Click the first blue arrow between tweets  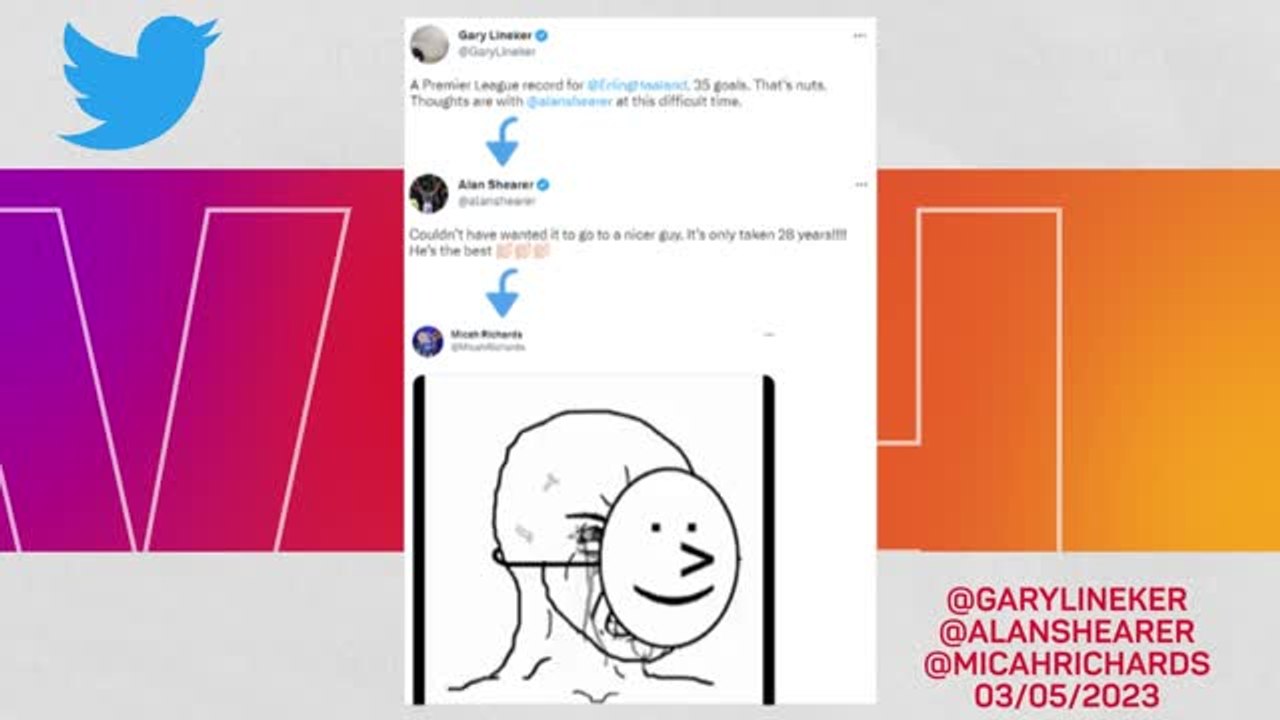coord(503,141)
